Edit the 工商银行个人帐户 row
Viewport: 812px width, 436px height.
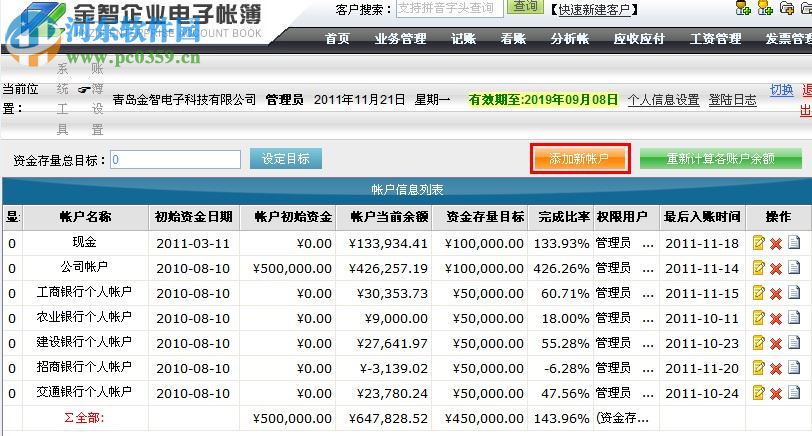pos(759,293)
